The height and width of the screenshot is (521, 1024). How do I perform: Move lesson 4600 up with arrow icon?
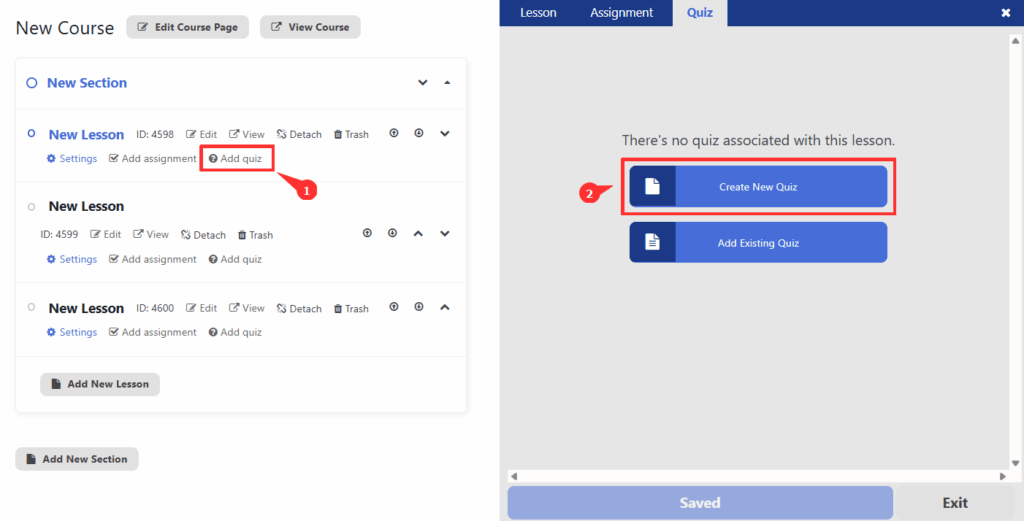coord(394,308)
